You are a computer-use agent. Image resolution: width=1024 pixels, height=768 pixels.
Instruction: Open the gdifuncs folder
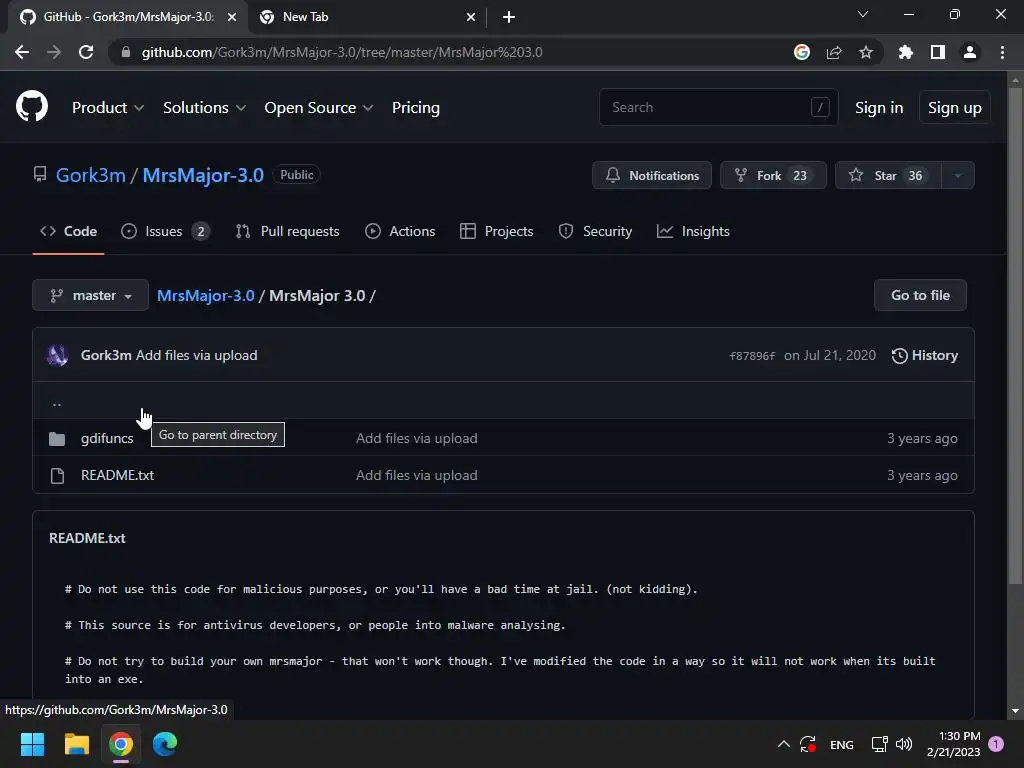pyautogui.click(x=107, y=438)
